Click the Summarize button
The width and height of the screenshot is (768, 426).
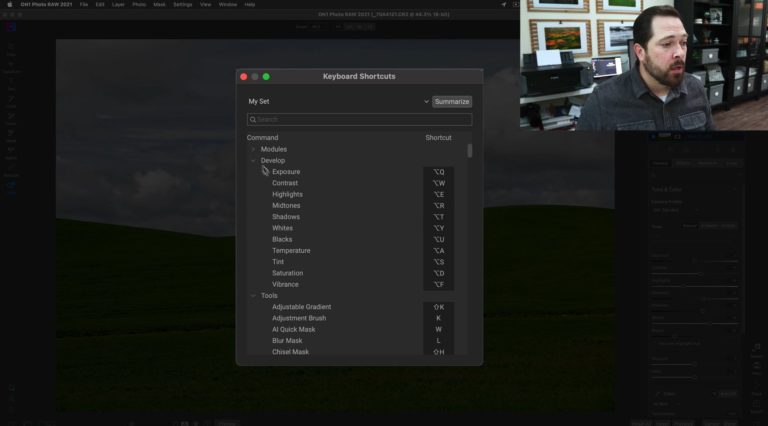tap(452, 101)
